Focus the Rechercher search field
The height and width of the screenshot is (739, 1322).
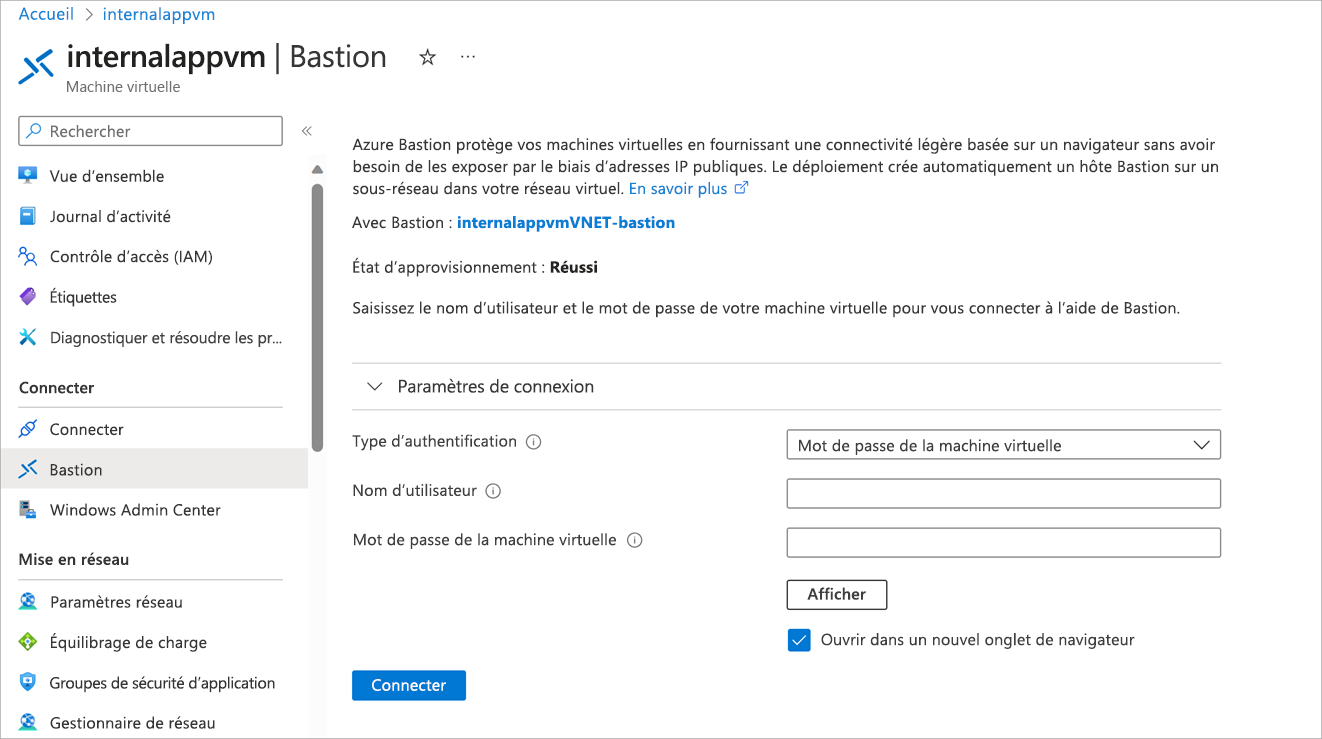pyautogui.click(x=151, y=131)
